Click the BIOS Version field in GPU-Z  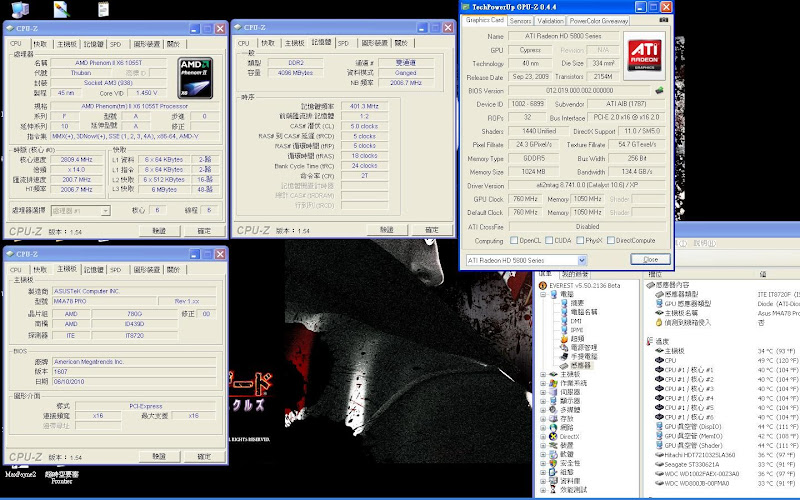pos(580,90)
